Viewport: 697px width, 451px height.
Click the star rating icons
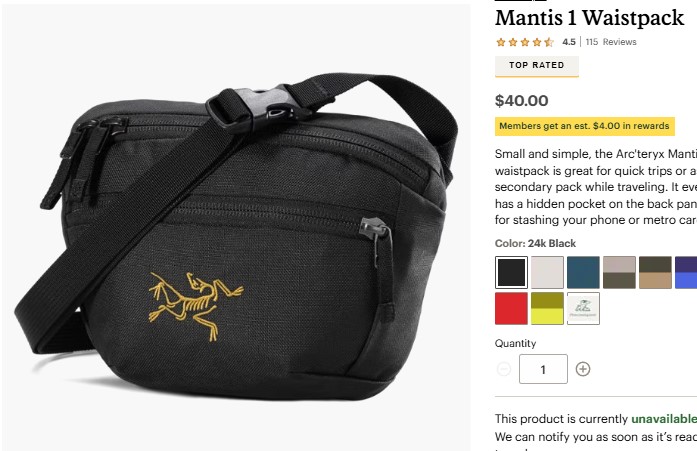click(x=525, y=42)
